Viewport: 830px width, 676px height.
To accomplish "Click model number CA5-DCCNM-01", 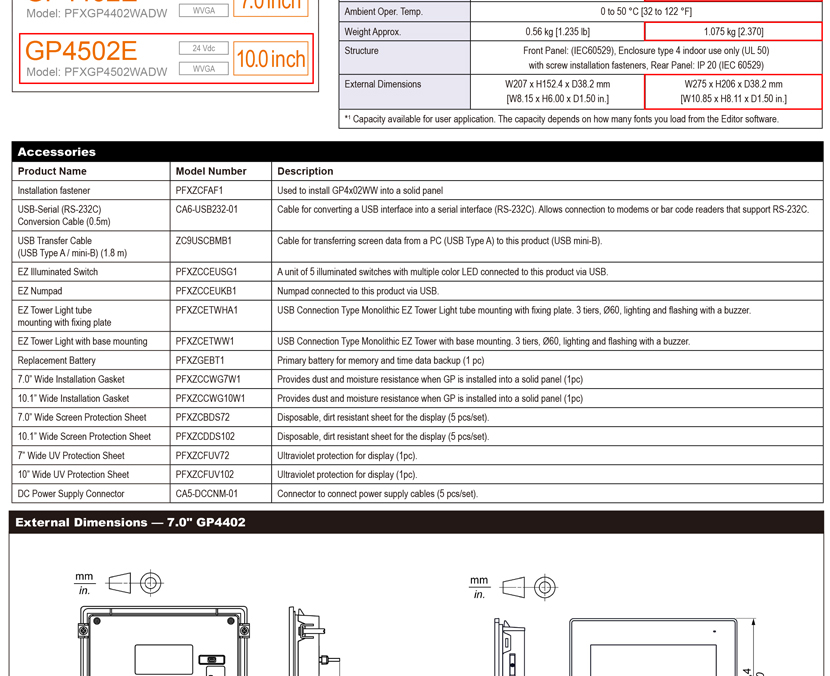I will point(207,494).
